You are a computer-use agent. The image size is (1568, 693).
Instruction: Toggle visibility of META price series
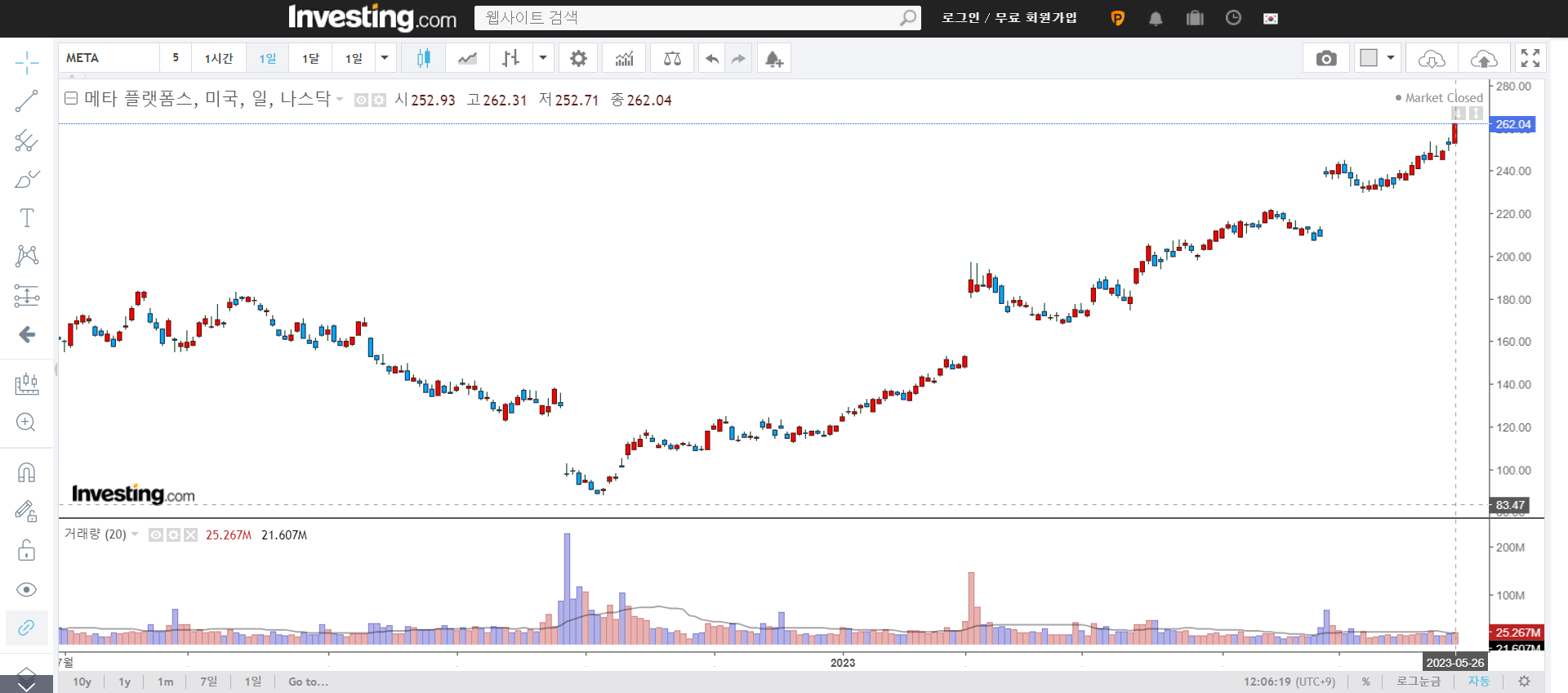point(361,100)
